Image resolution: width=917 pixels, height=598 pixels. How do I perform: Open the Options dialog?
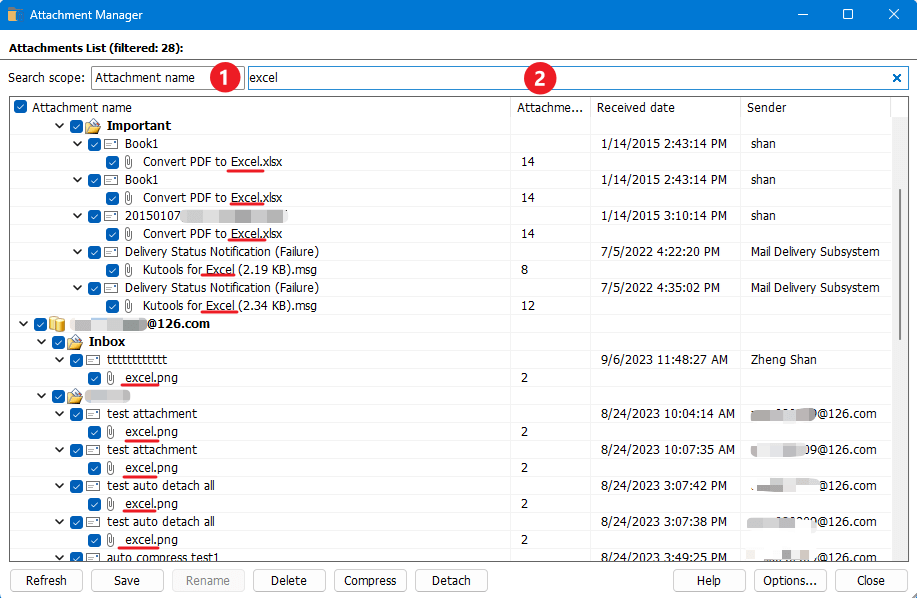[x=790, y=580]
